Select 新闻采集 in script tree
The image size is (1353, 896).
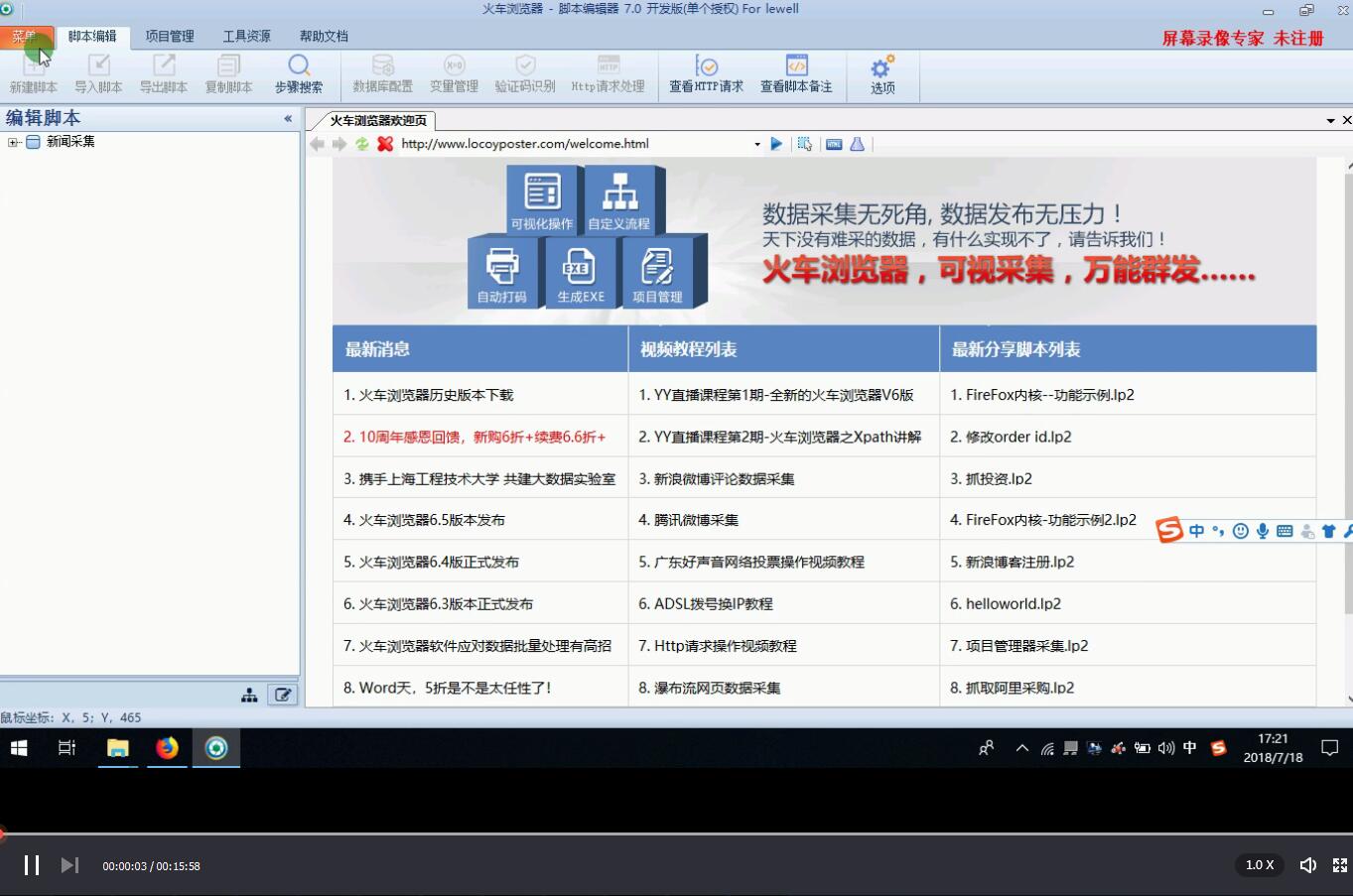[x=70, y=142]
